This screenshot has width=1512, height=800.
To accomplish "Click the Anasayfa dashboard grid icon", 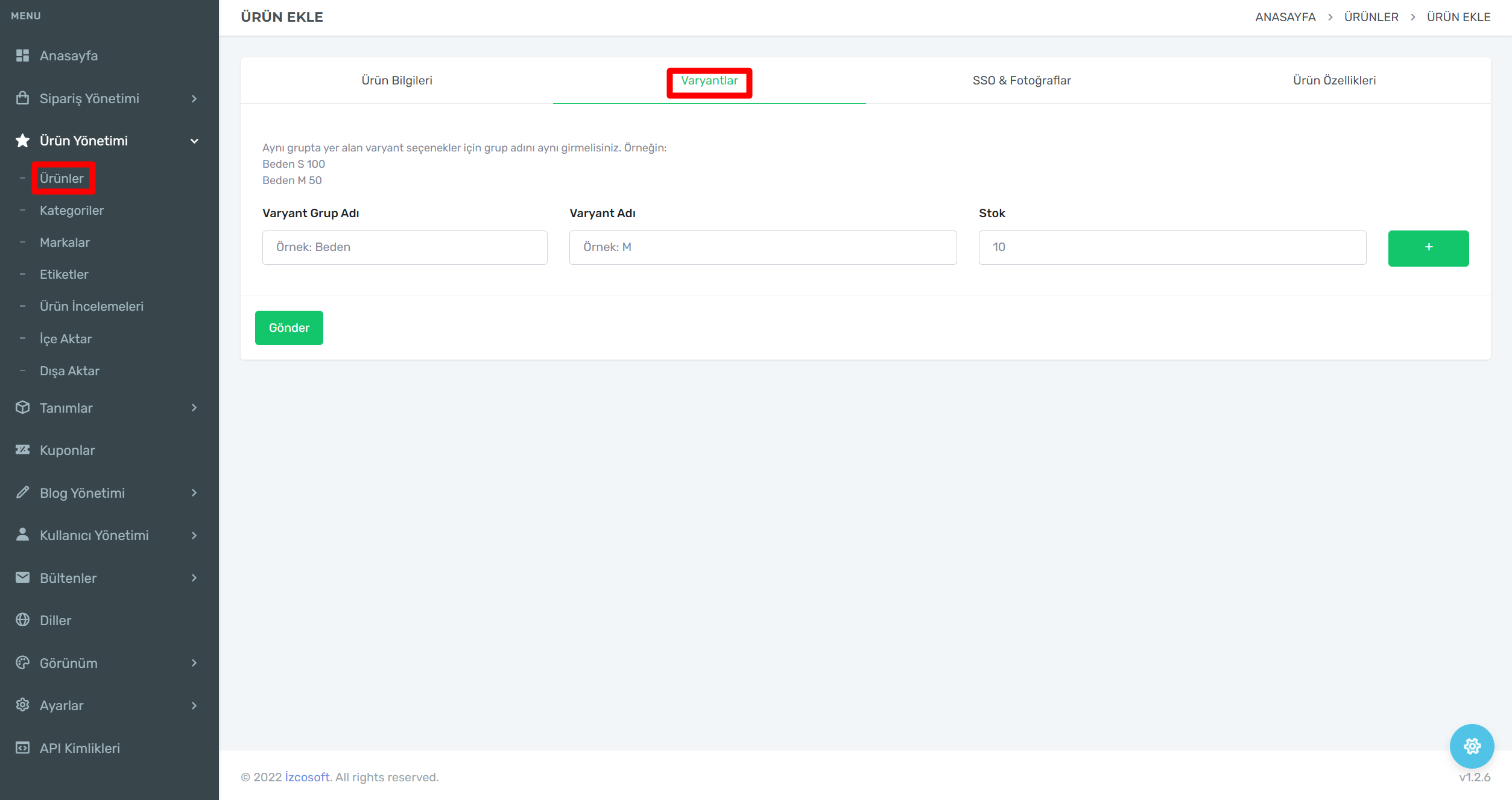I will [22, 56].
